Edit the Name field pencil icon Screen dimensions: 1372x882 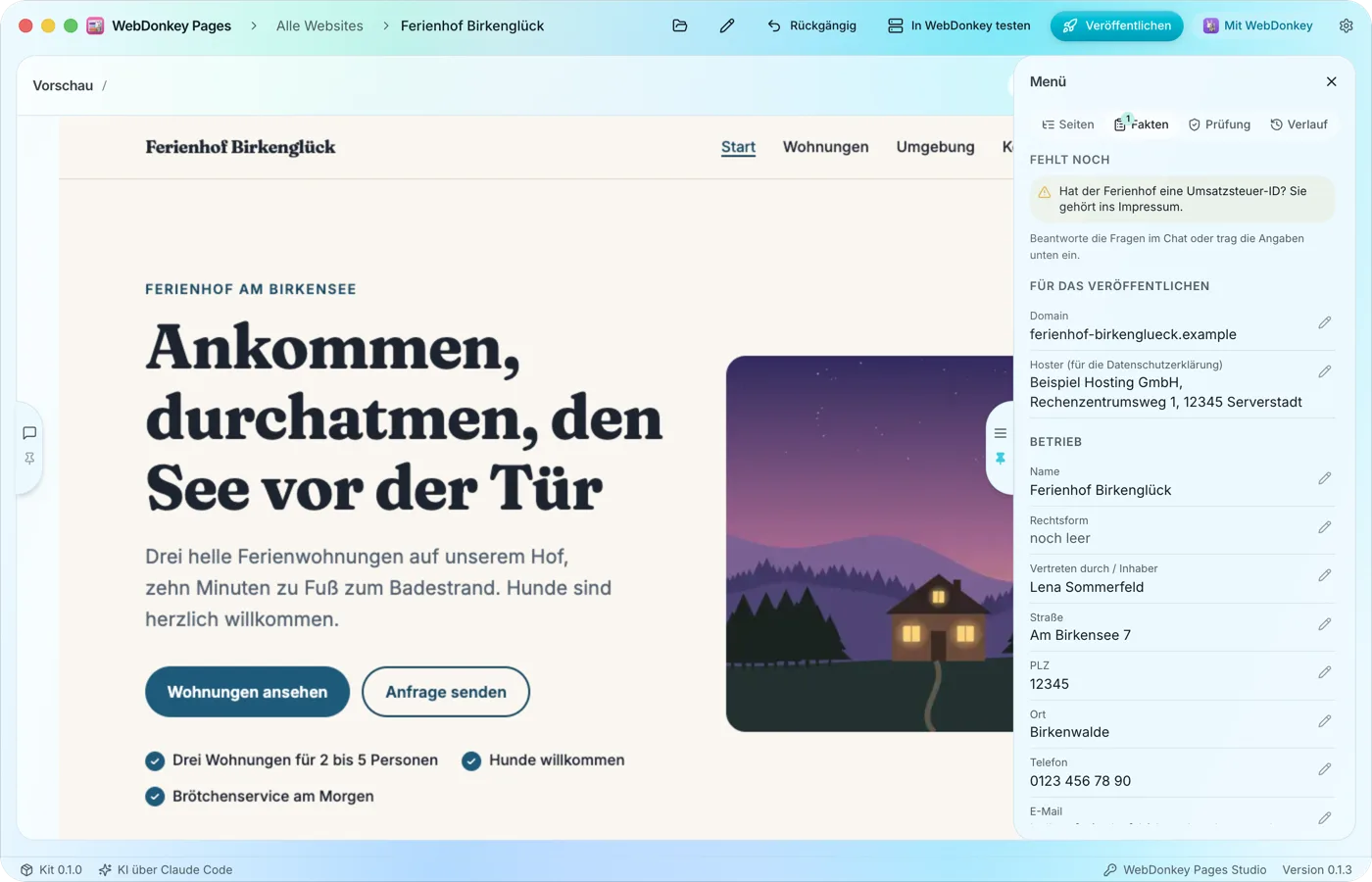click(x=1325, y=478)
